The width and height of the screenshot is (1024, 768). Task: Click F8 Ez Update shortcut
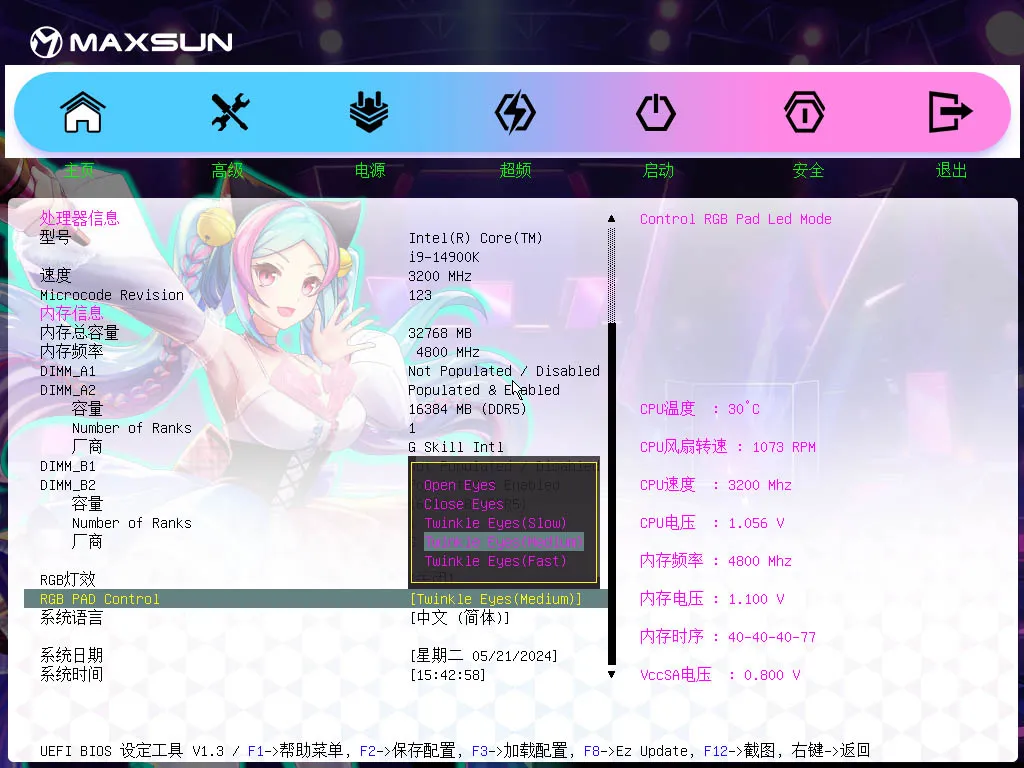pyautogui.click(x=635, y=751)
